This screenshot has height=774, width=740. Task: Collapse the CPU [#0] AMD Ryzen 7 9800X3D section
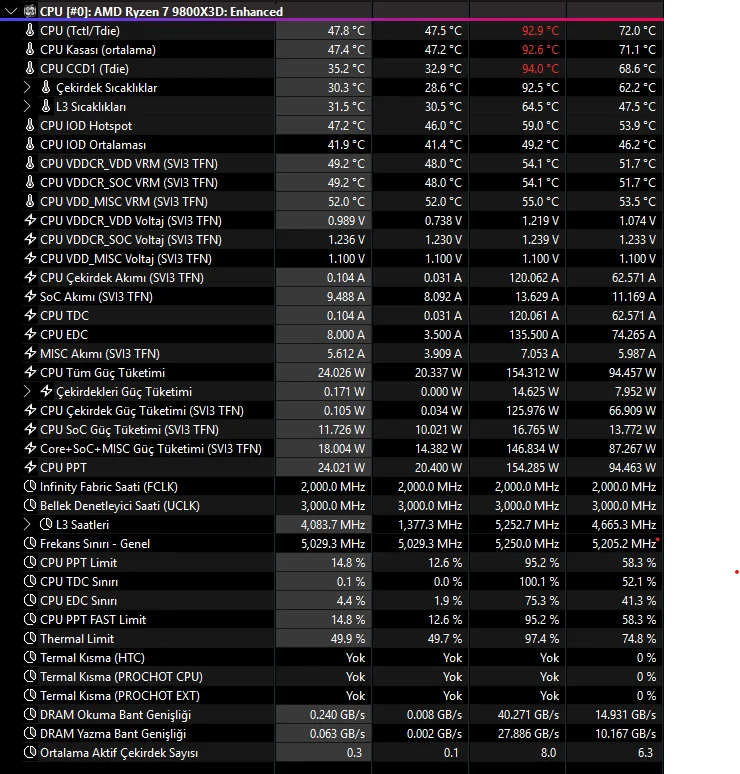(x=11, y=11)
